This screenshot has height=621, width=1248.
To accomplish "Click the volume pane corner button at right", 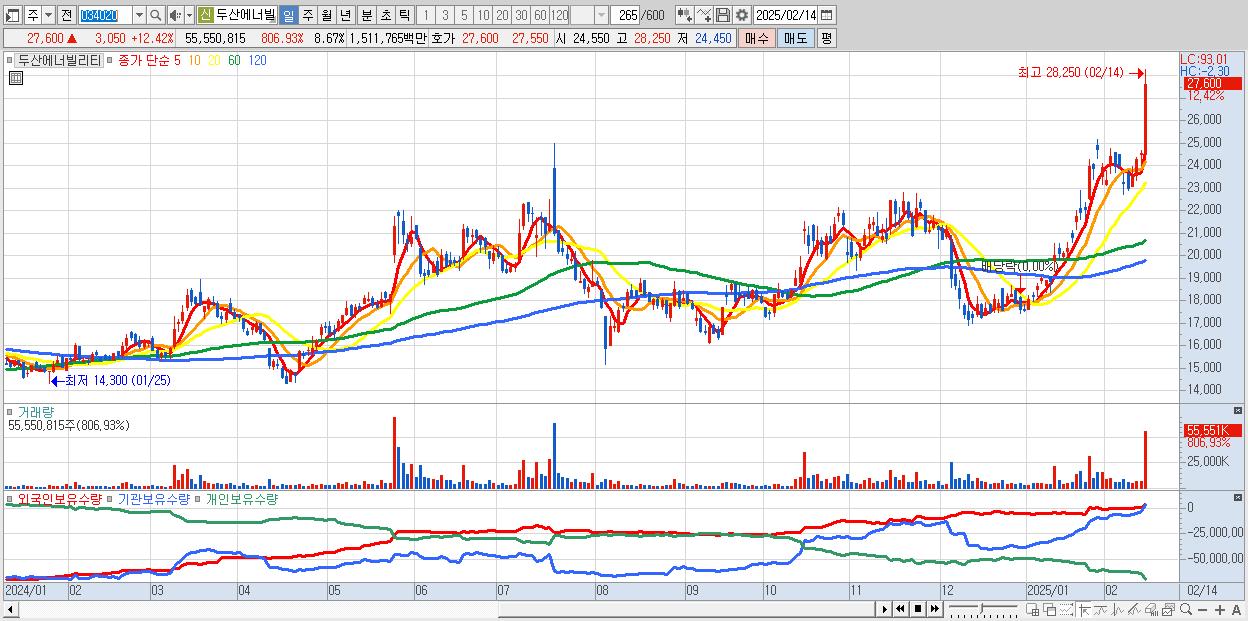I will 1239,411.
